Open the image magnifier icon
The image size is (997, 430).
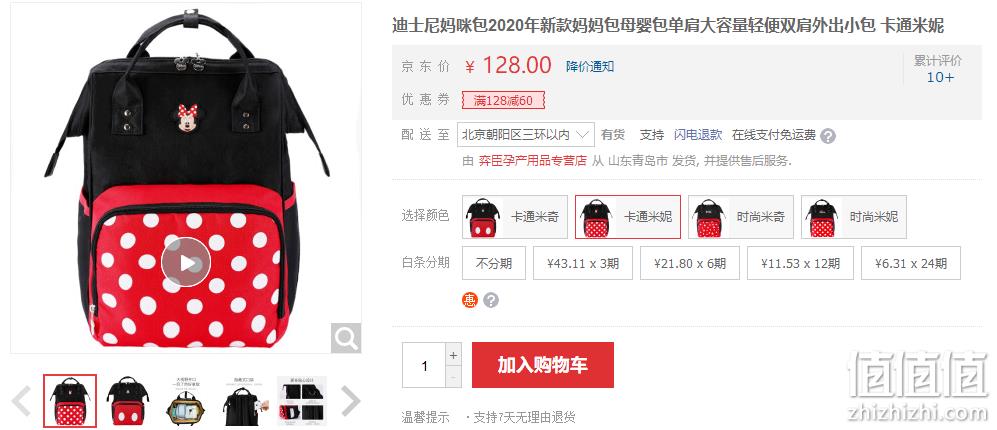pos(346,338)
